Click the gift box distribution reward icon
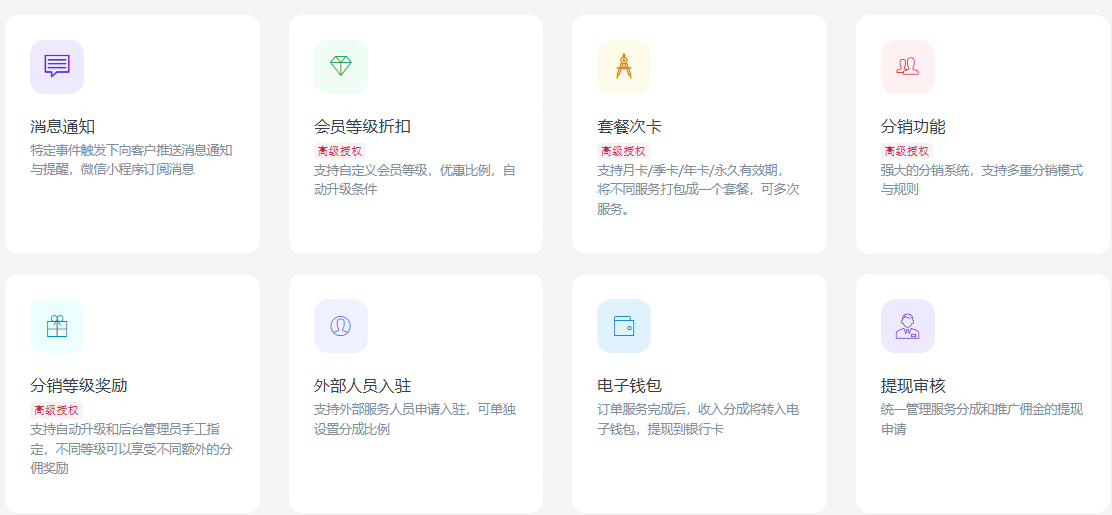 [x=57, y=326]
